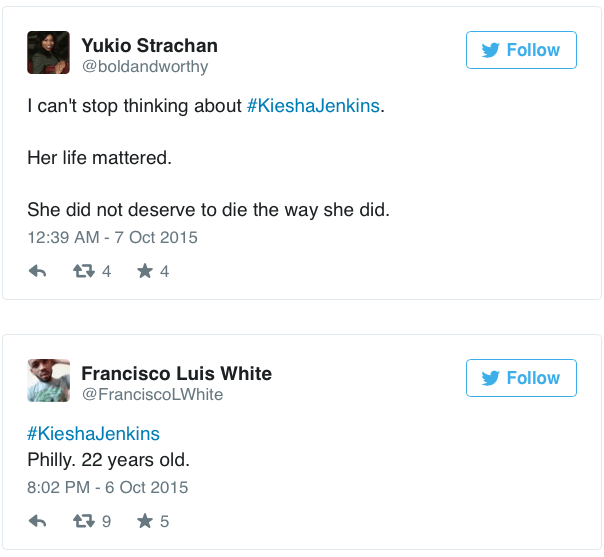Image resolution: width=604 pixels, height=557 pixels.
Task: Visit the Yukio Strachan display name
Action: pos(149,46)
